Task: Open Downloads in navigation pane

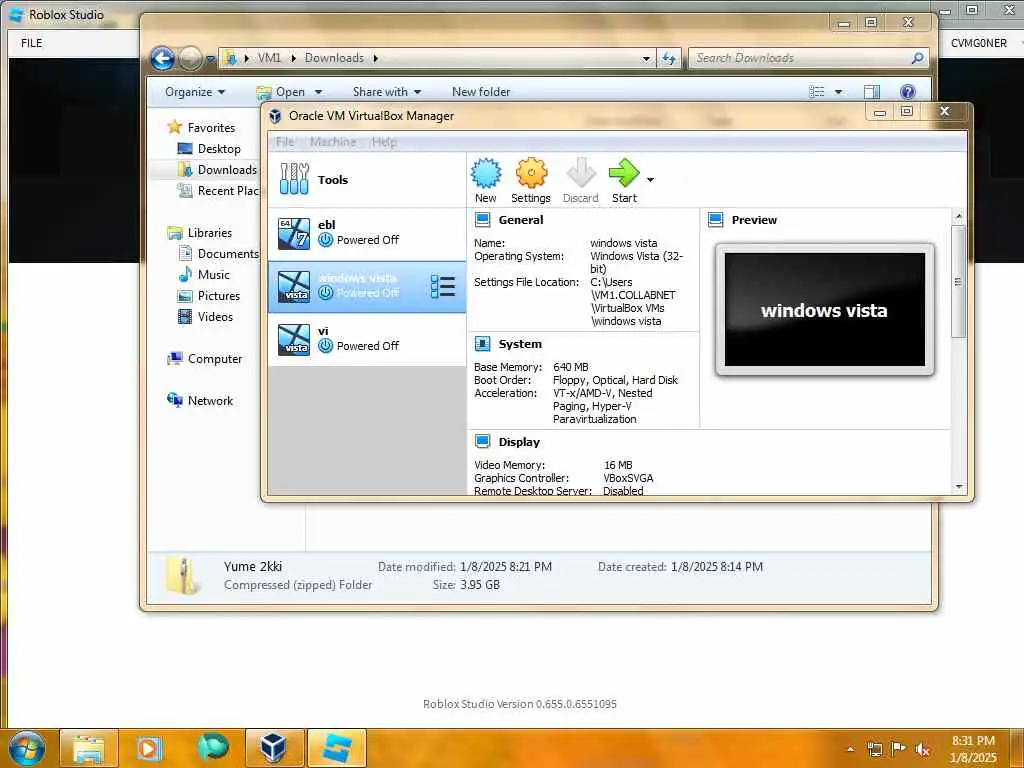Action: [217, 170]
